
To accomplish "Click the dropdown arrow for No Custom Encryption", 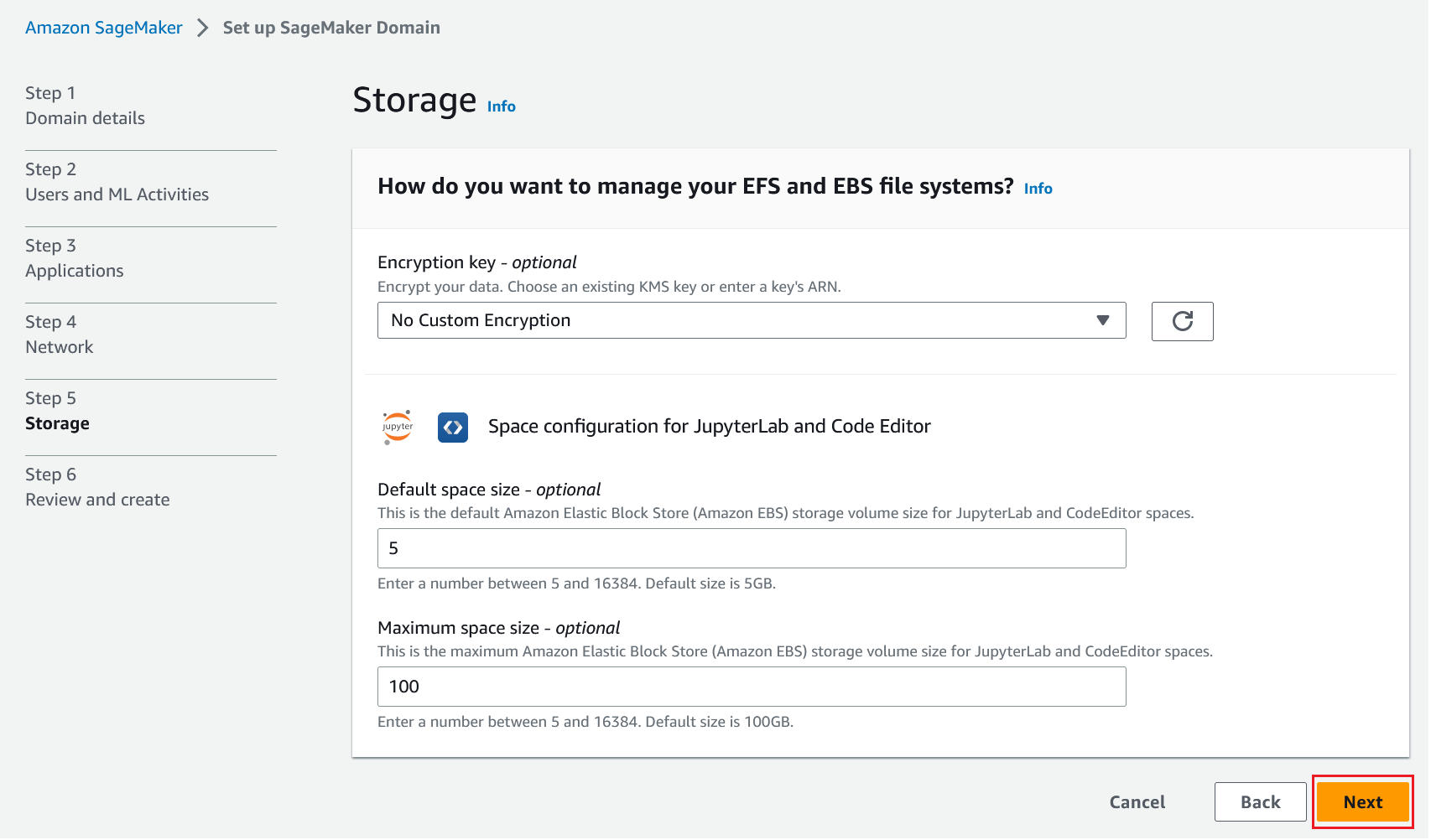I will [x=1102, y=320].
